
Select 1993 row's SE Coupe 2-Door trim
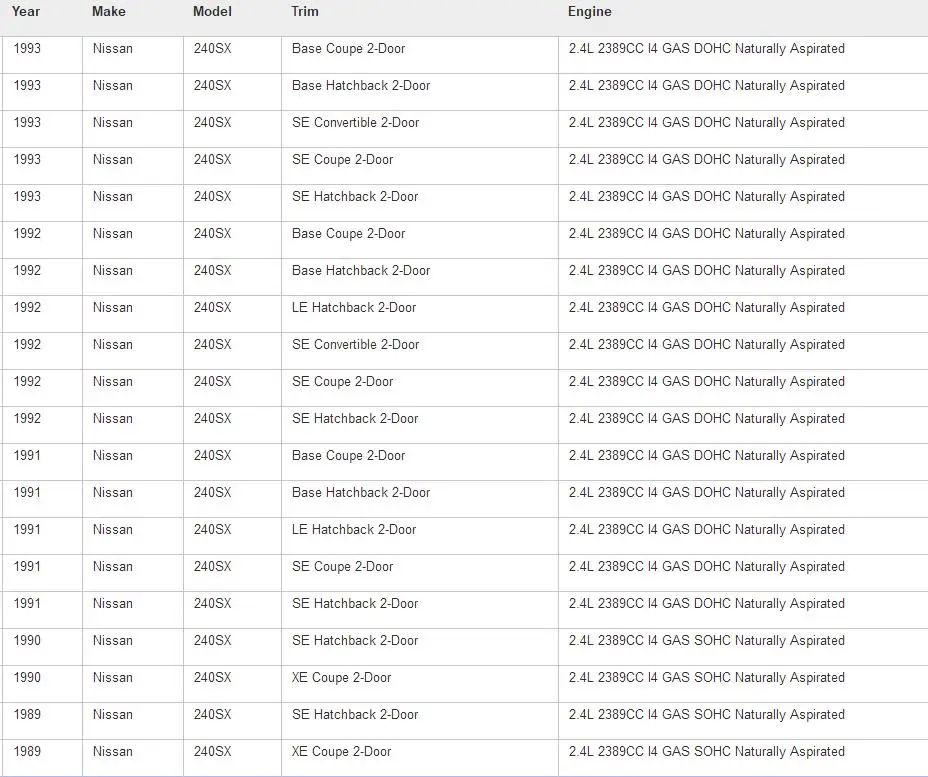pyautogui.click(x=343, y=160)
